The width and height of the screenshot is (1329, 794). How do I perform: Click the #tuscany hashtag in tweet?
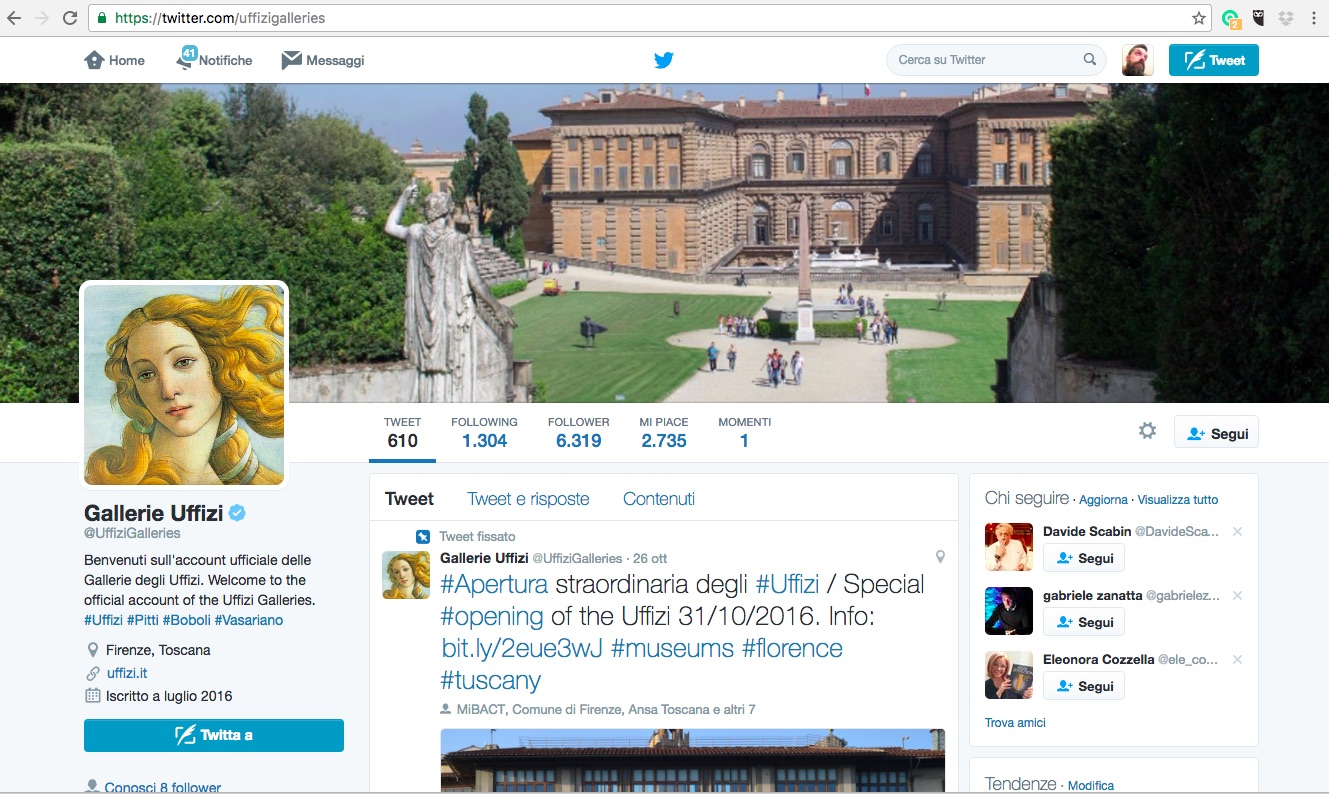pyautogui.click(x=490, y=680)
